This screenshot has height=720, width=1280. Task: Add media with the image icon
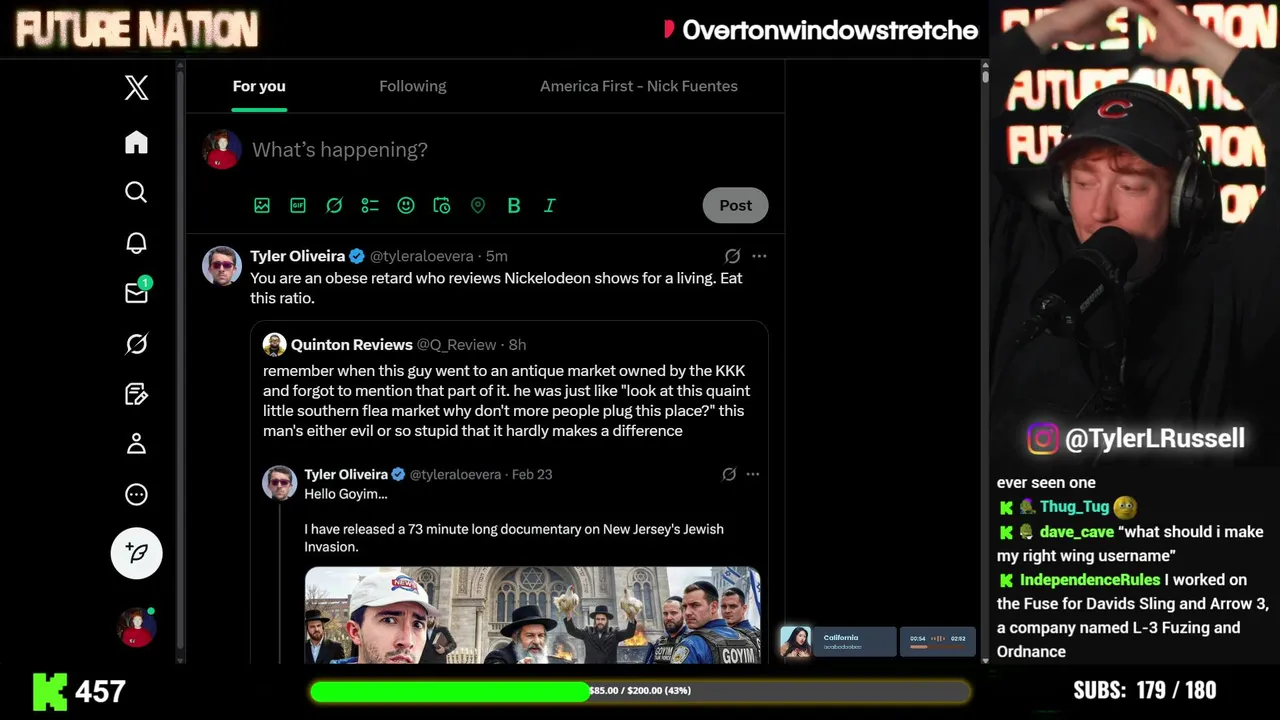(262, 205)
